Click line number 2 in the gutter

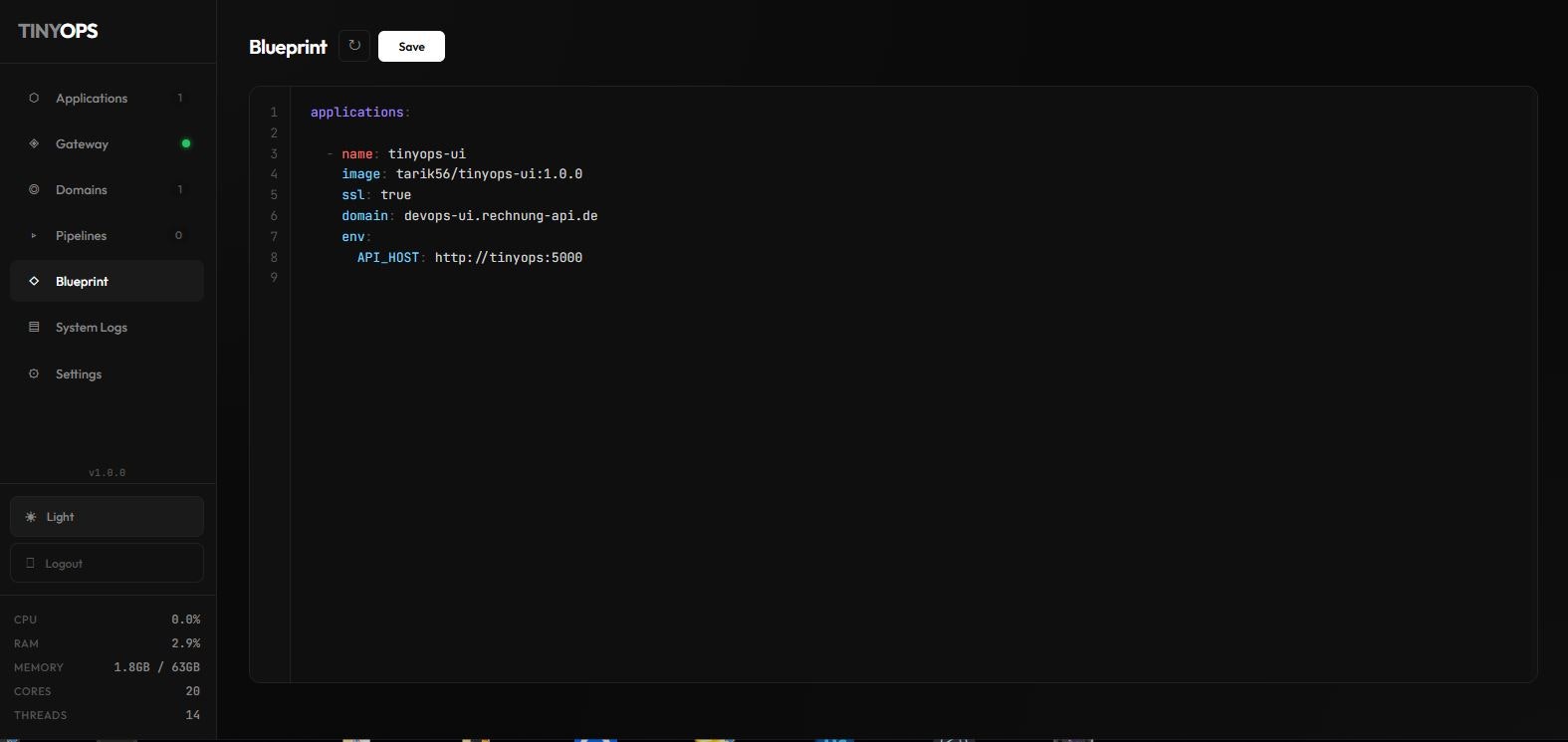coord(274,133)
